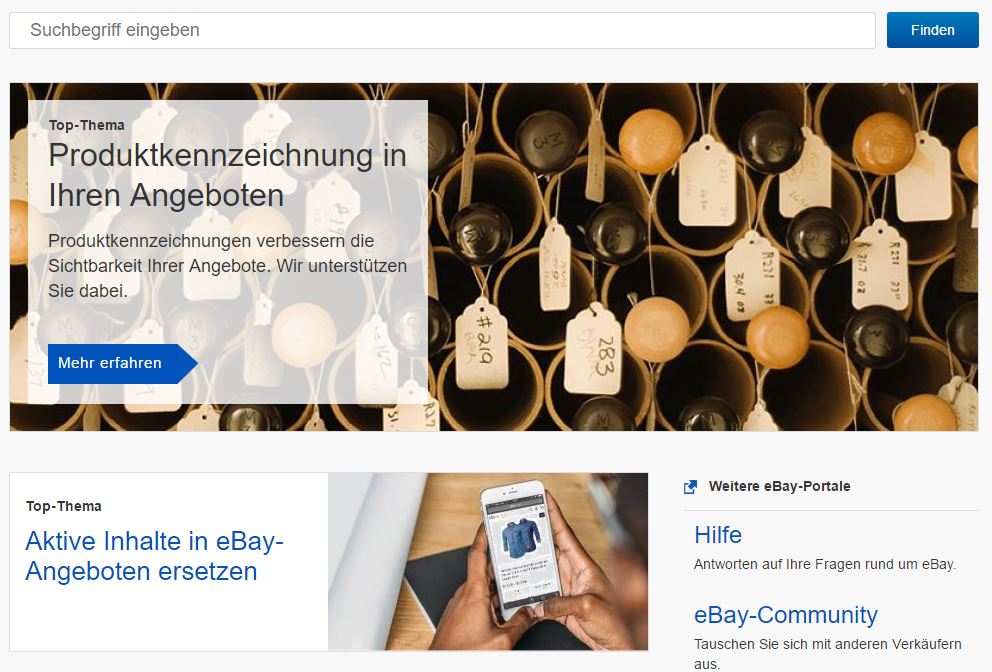Open the eBay-Community link
The height and width of the screenshot is (672, 992).
pos(786,614)
